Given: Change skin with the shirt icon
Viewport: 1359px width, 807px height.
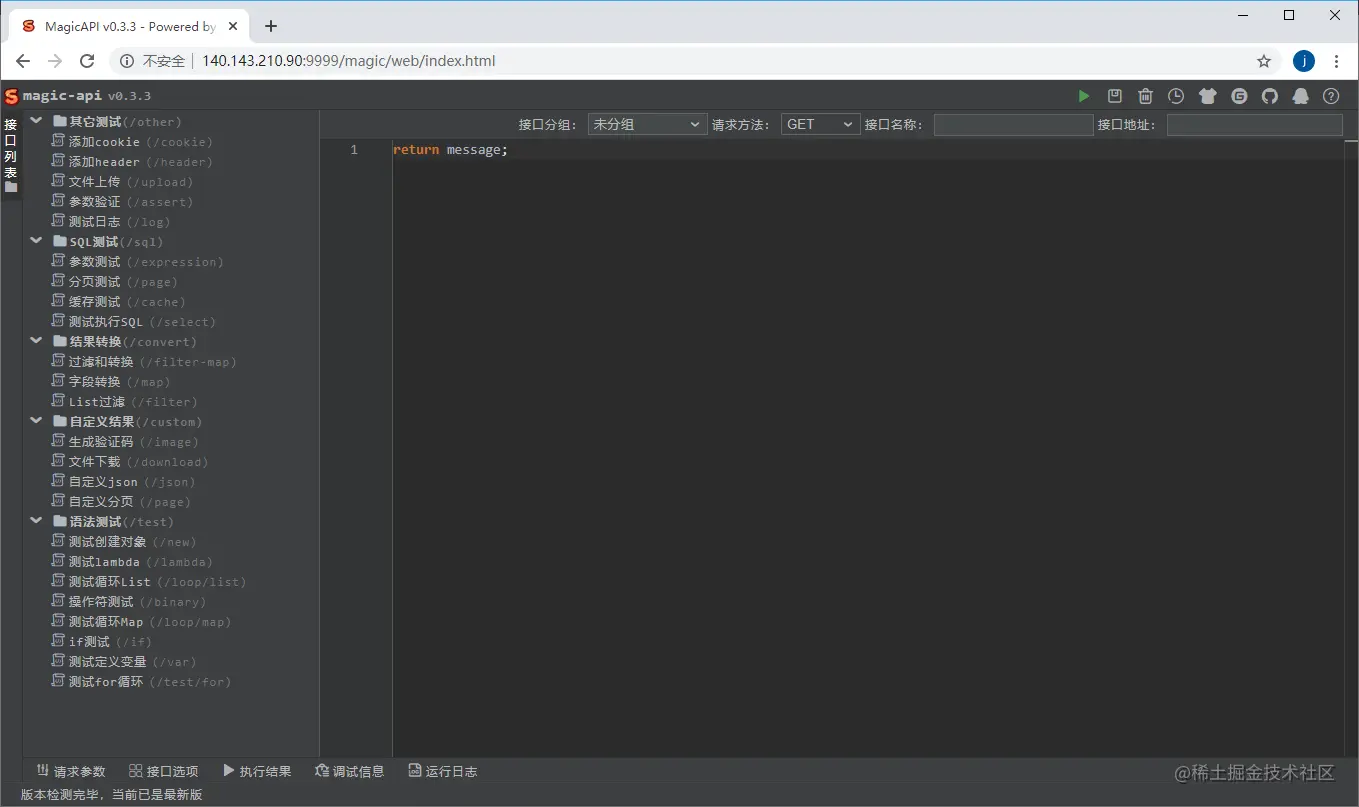Looking at the screenshot, I should click(1207, 96).
